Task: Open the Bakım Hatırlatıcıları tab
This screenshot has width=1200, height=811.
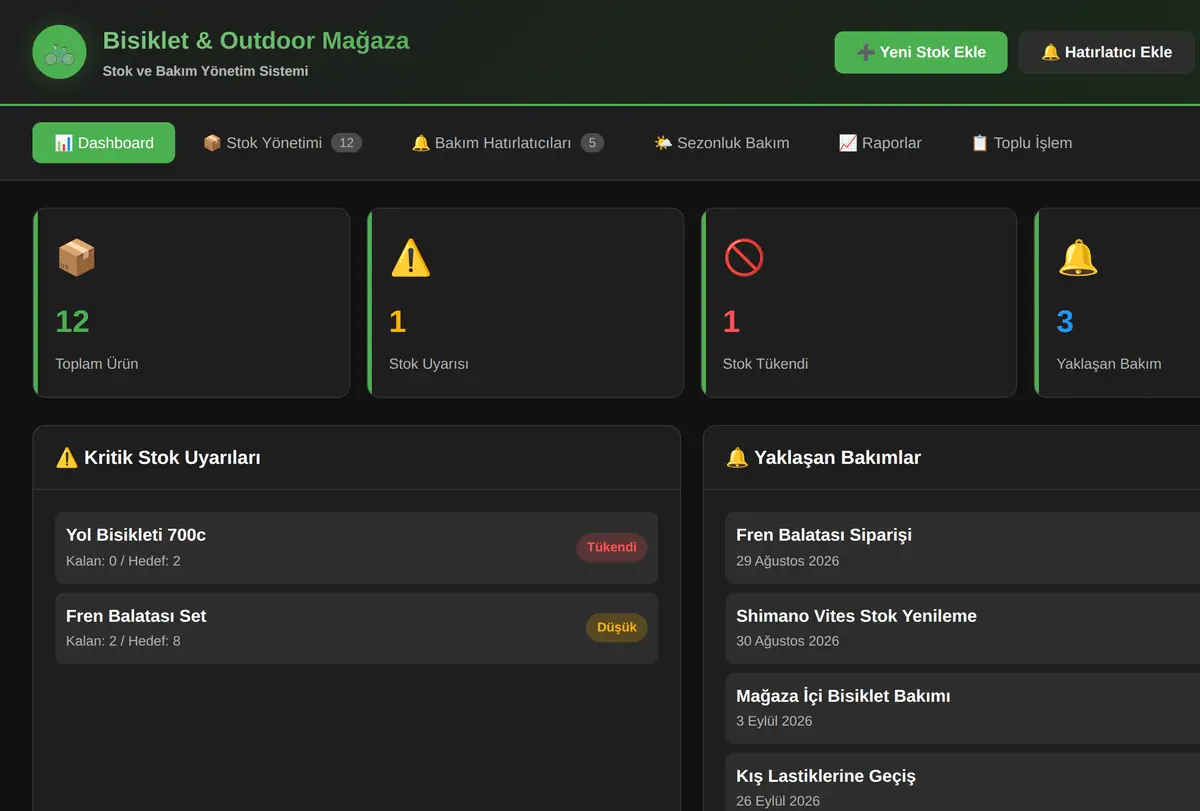Action: tap(507, 143)
